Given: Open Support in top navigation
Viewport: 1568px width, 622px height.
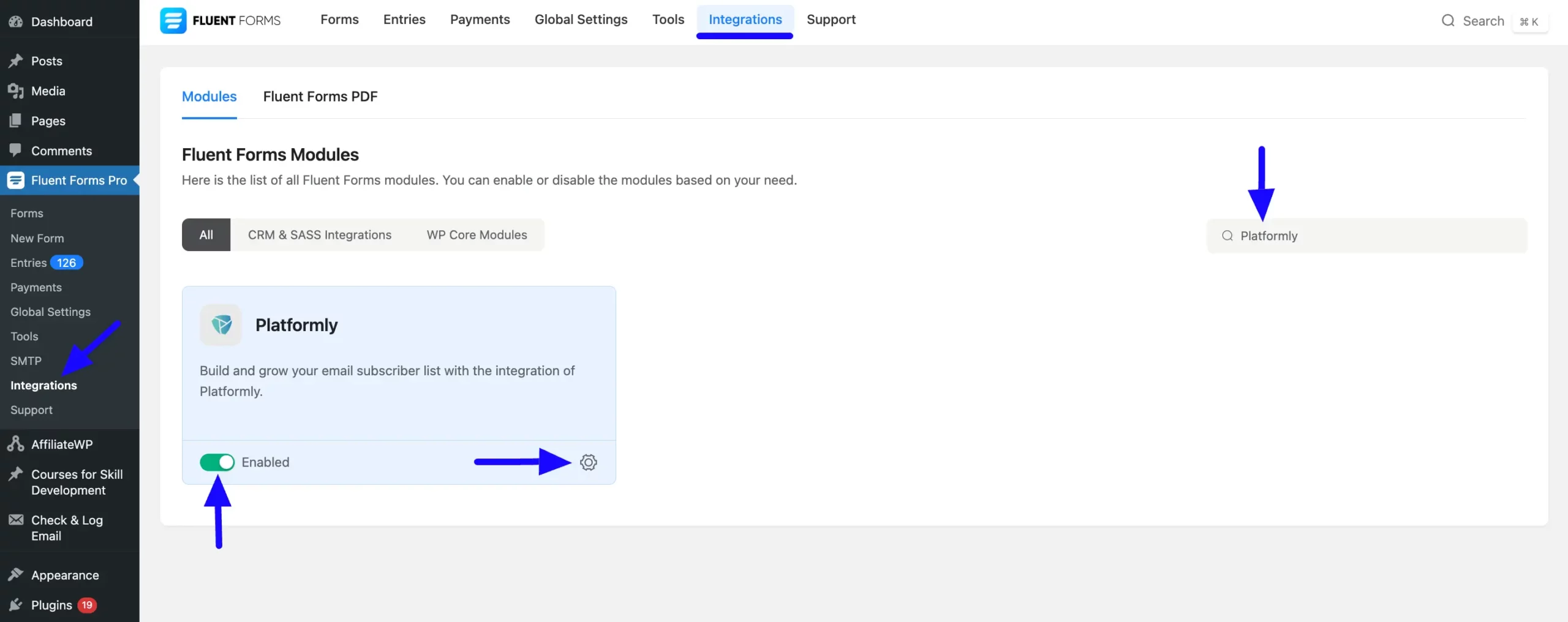Looking at the screenshot, I should [831, 20].
